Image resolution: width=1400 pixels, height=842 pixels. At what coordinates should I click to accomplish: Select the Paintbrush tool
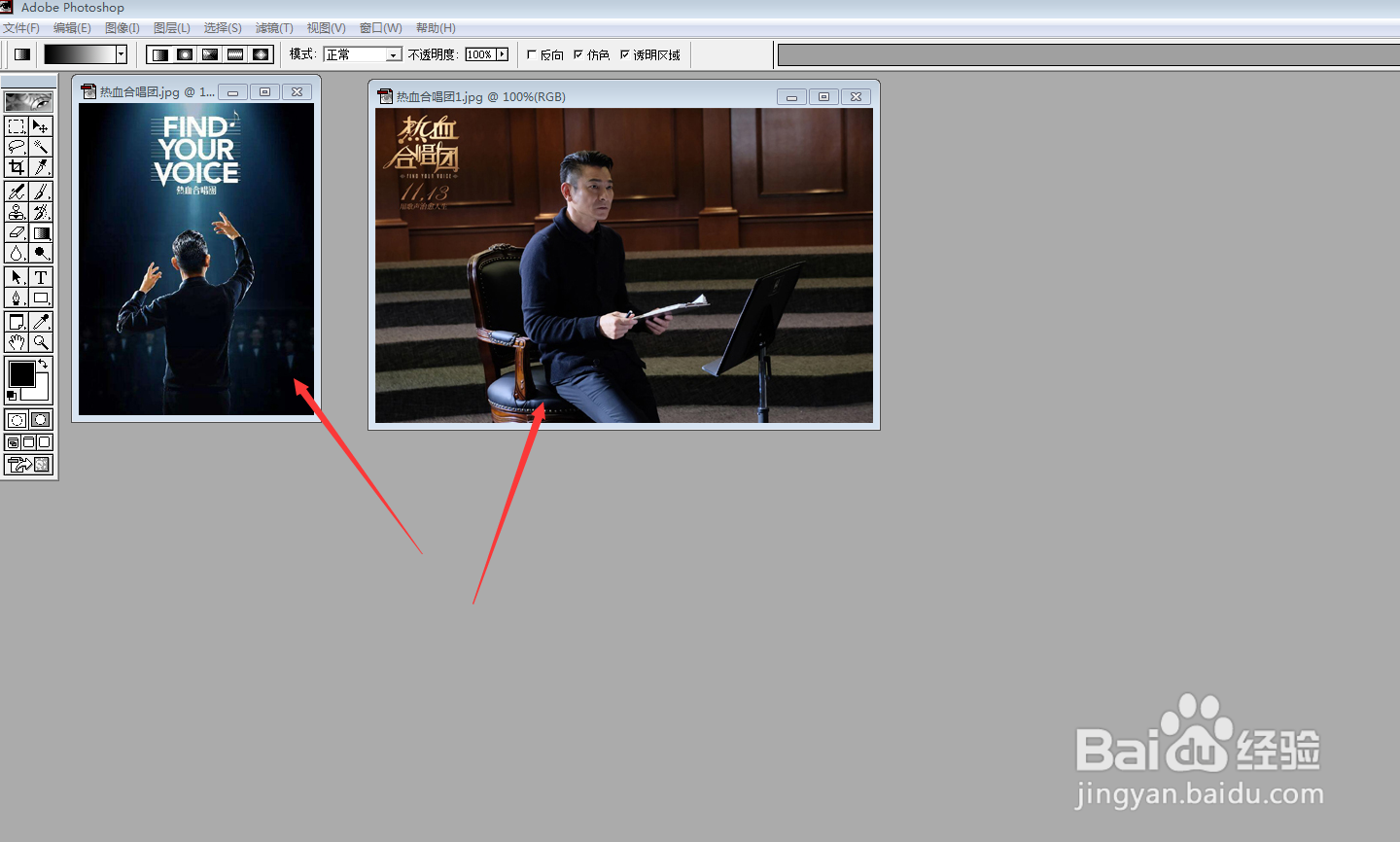[x=41, y=192]
